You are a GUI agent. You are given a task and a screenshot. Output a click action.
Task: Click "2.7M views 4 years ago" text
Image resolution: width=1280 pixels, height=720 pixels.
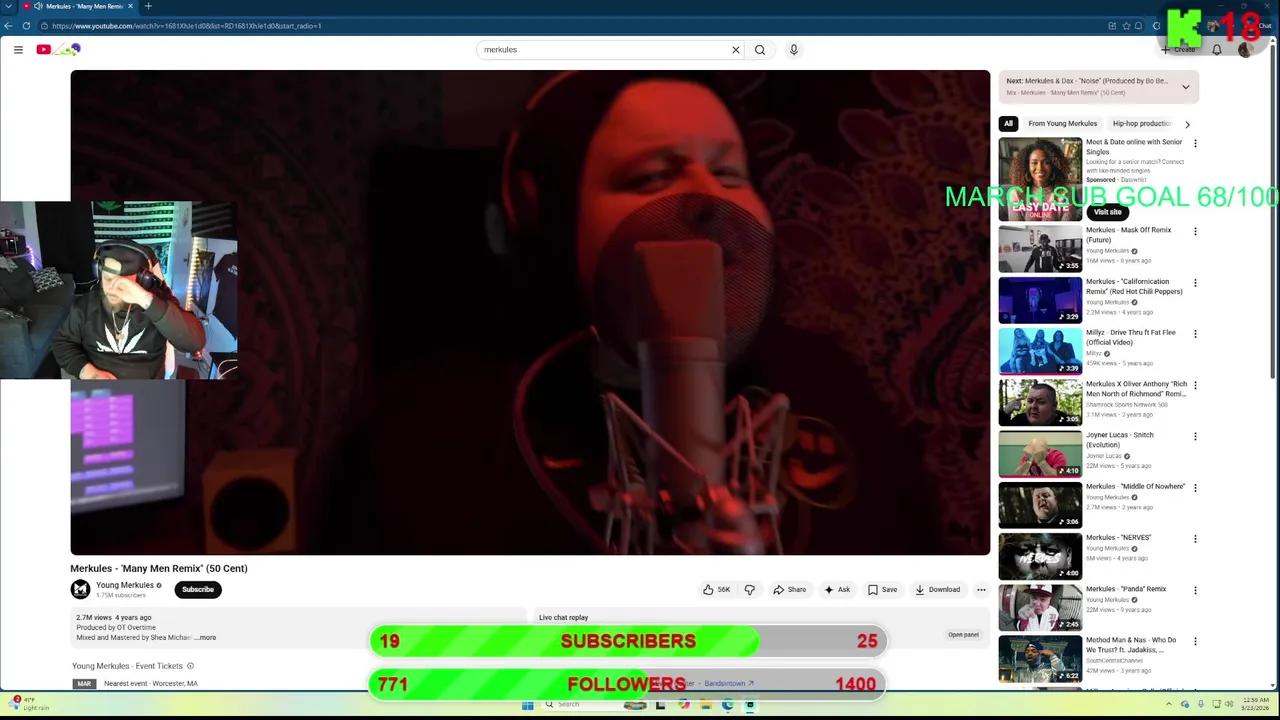pos(114,617)
